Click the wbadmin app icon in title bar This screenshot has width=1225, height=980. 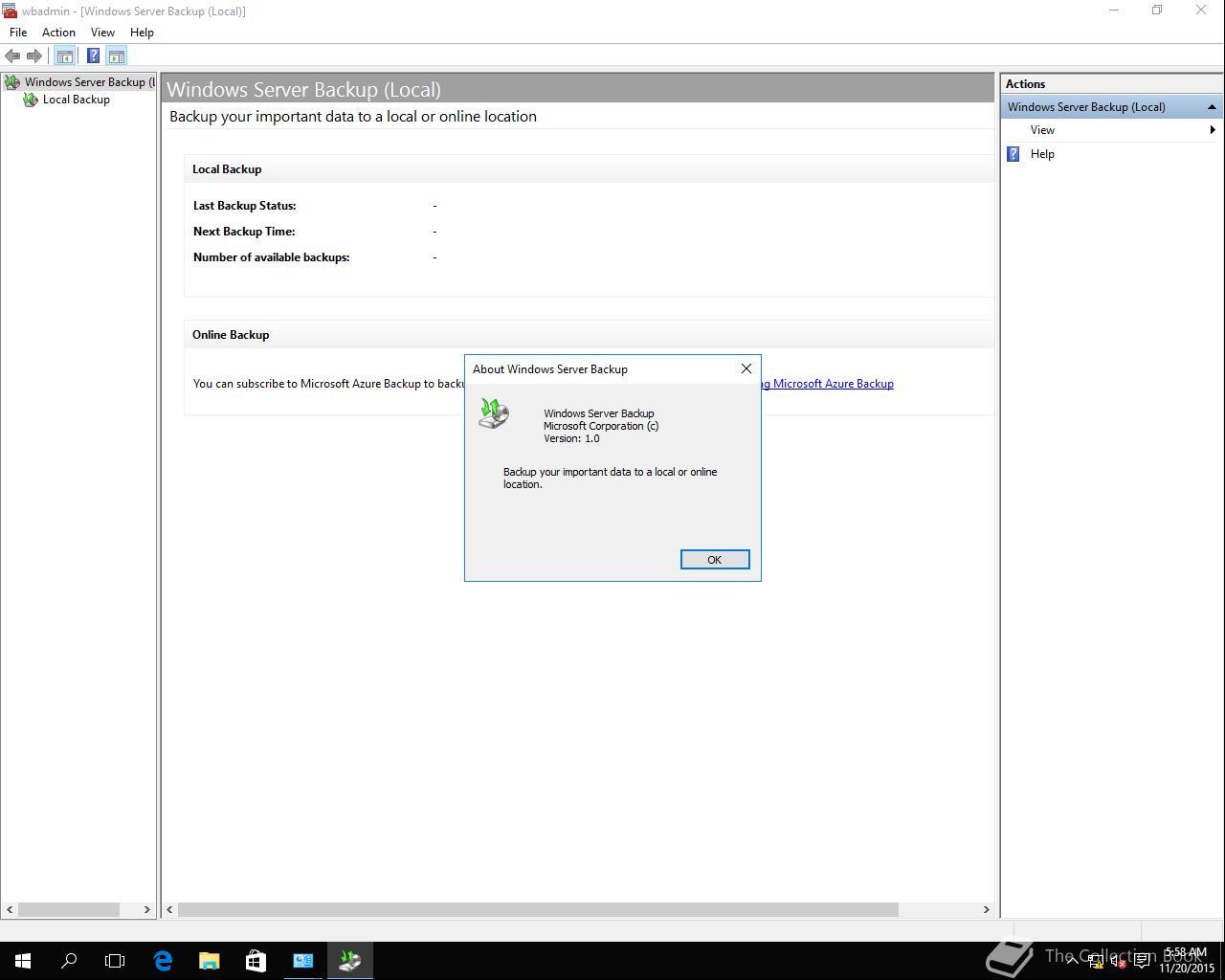coord(10,11)
